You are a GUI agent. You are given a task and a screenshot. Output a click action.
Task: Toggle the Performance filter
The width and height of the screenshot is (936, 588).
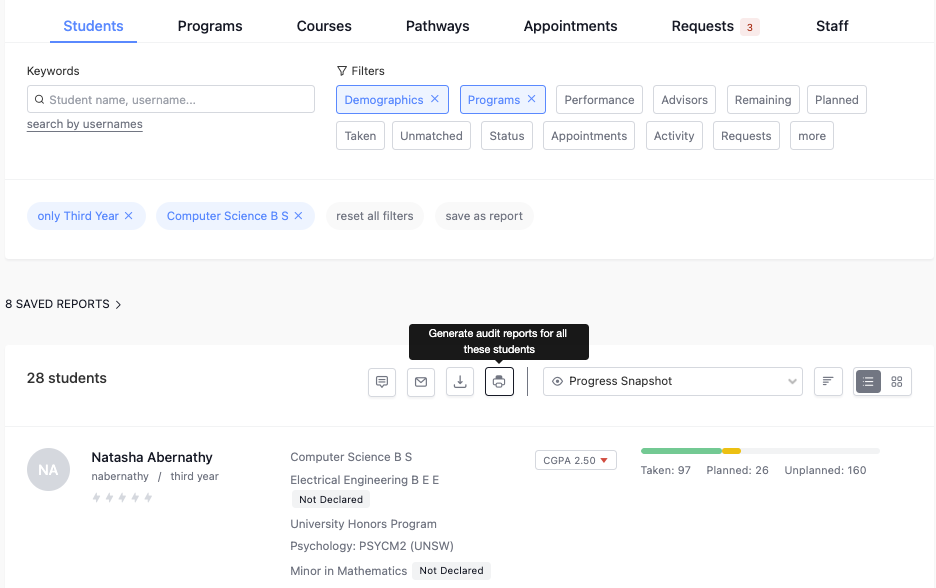click(x=599, y=100)
